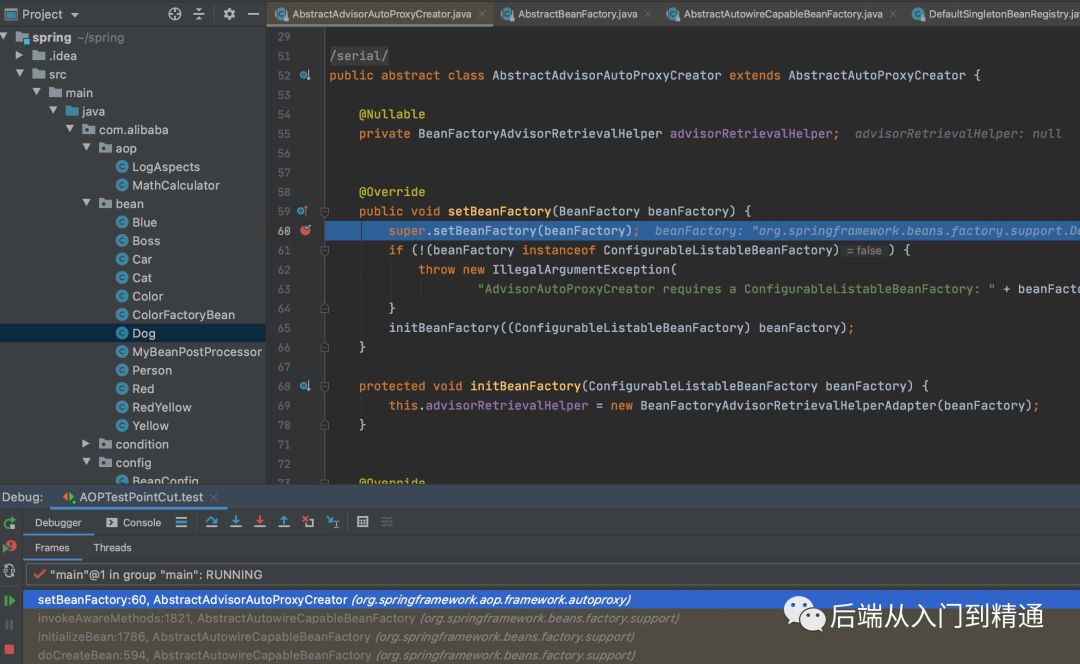Close the AbstractBeanFactory.java tab
Viewport: 1080px width, 664px height.
648,14
